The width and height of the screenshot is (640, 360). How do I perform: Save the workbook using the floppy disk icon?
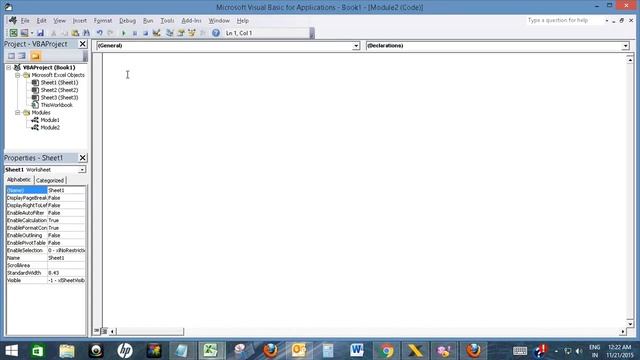40,33
